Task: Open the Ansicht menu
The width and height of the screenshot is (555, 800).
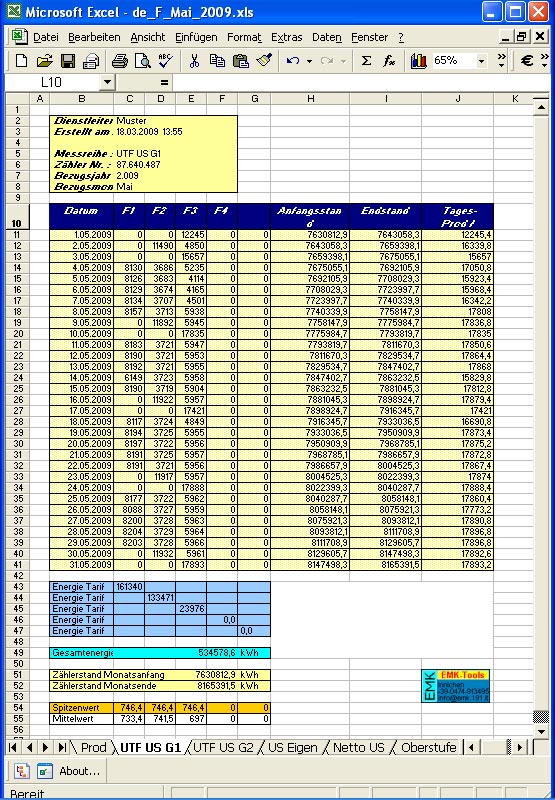Action: tap(148, 37)
